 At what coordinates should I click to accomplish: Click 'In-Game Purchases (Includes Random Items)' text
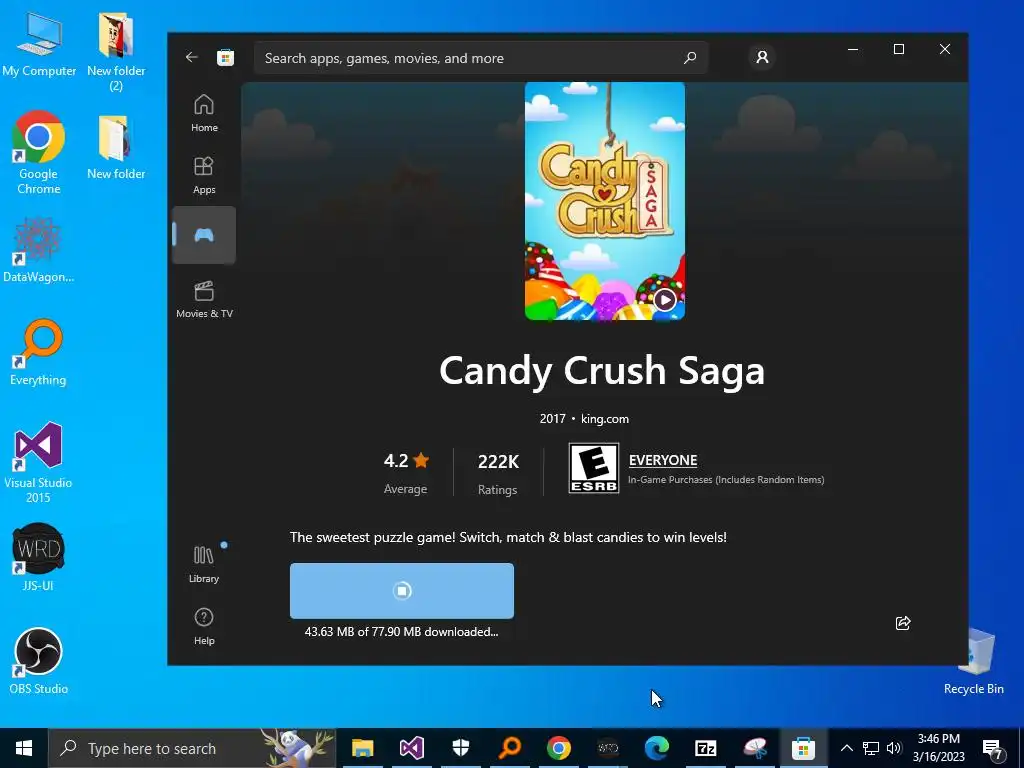click(x=726, y=479)
